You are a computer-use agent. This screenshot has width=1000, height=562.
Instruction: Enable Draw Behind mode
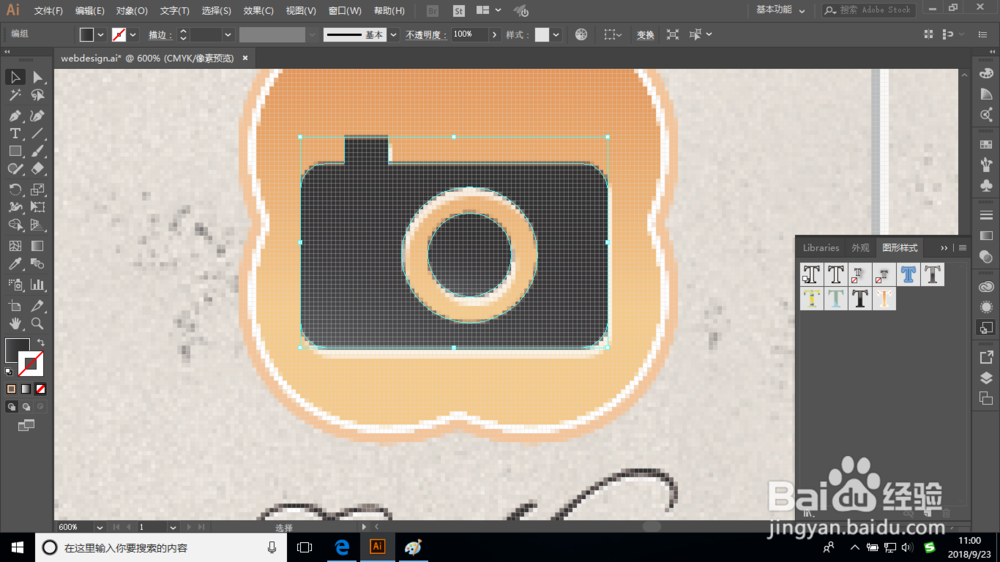pyautogui.click(x=26, y=406)
